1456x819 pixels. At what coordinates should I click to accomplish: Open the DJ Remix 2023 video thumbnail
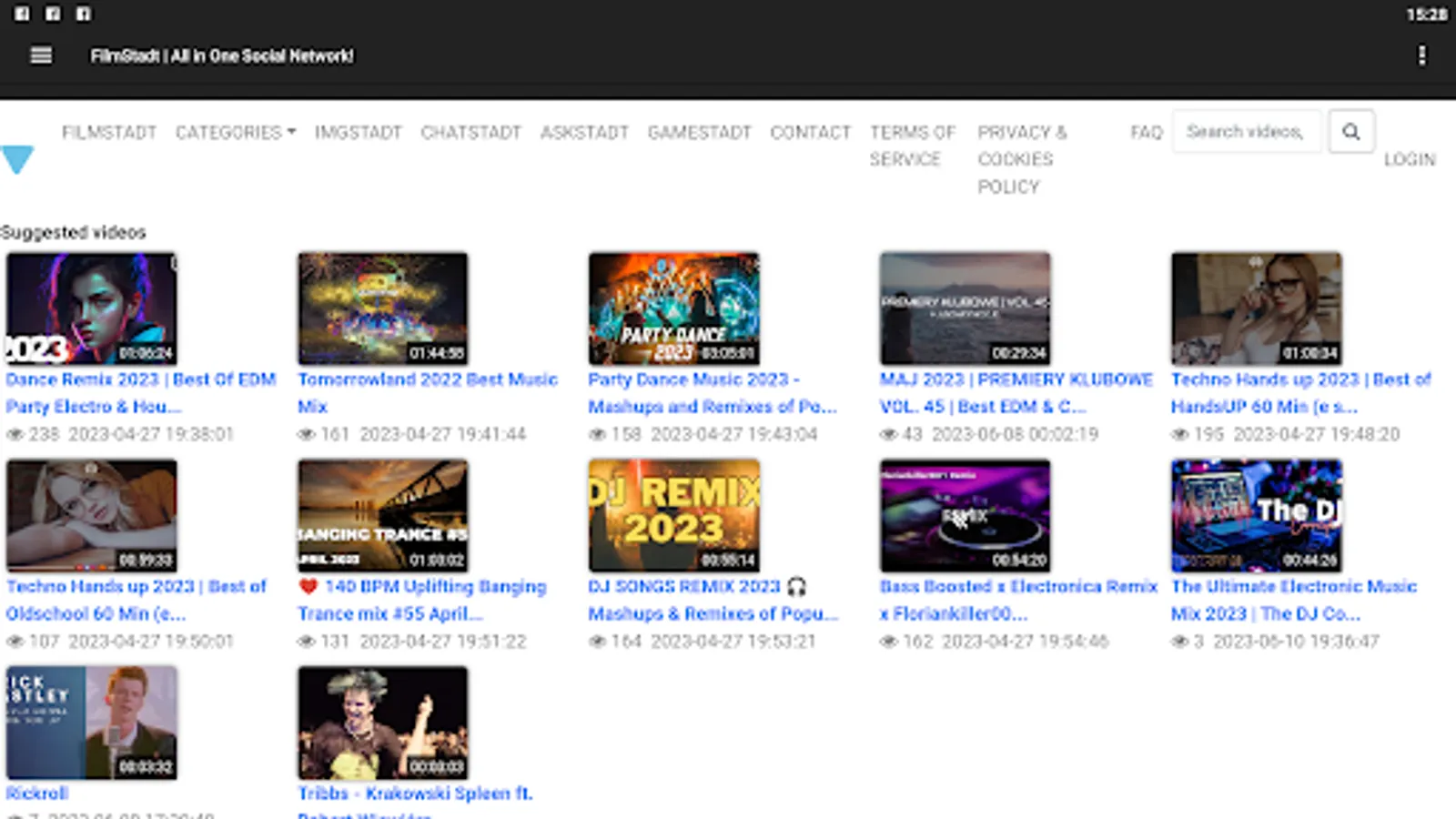pyautogui.click(x=673, y=515)
